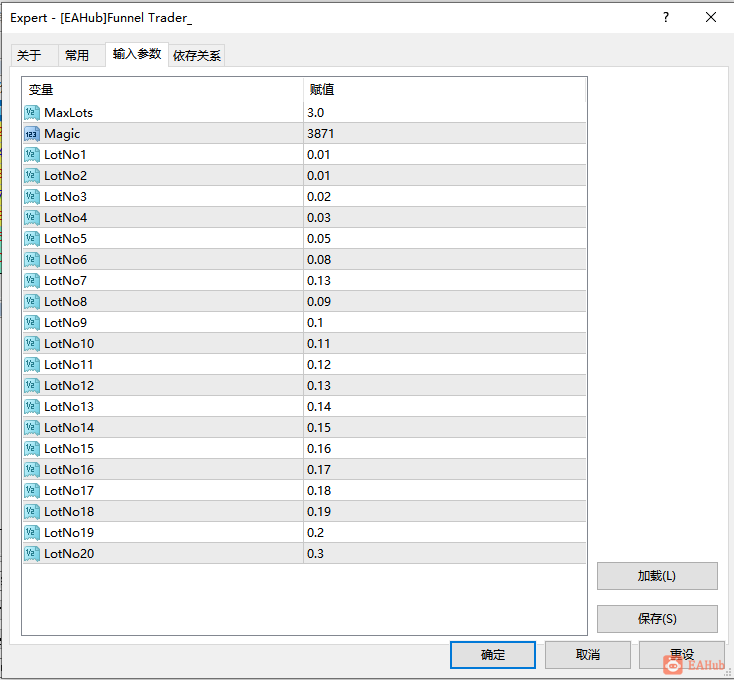The height and width of the screenshot is (680, 734).
Task: Select the 输入参数 tab
Action: 137,54
